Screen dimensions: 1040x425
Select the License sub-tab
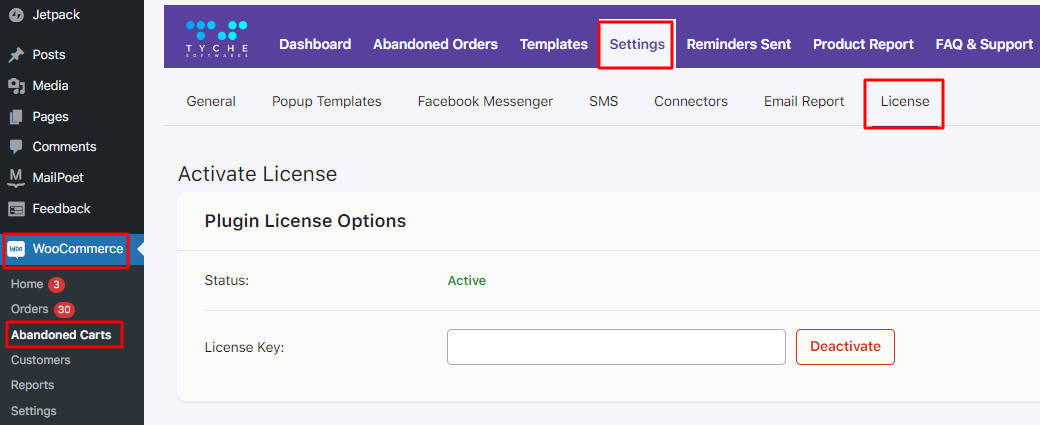click(x=905, y=101)
